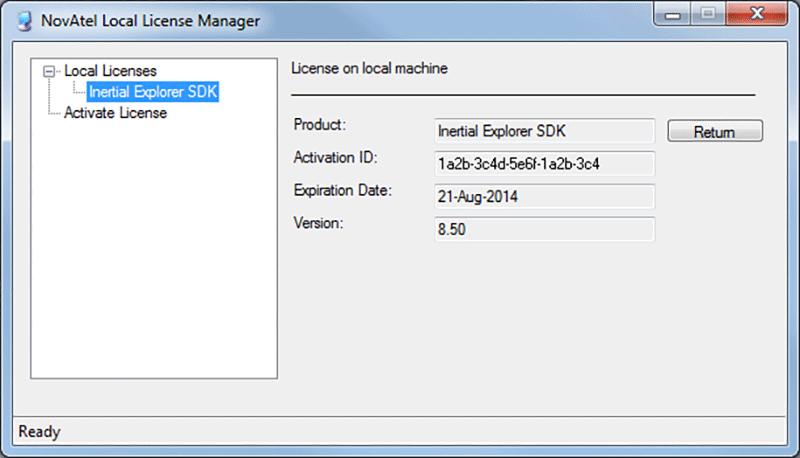Click into the Product field
Image resolution: width=800 pixels, height=458 pixels.
tap(544, 131)
